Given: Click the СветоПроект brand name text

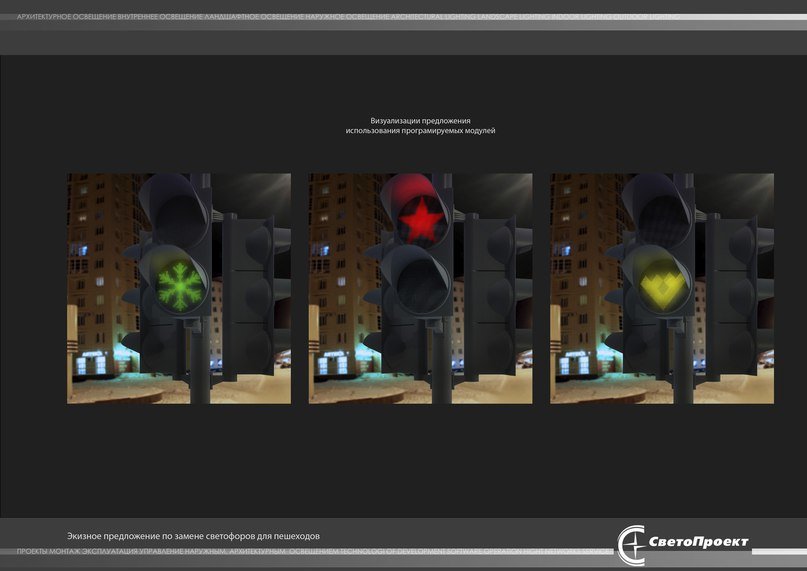Looking at the screenshot, I should [699, 543].
